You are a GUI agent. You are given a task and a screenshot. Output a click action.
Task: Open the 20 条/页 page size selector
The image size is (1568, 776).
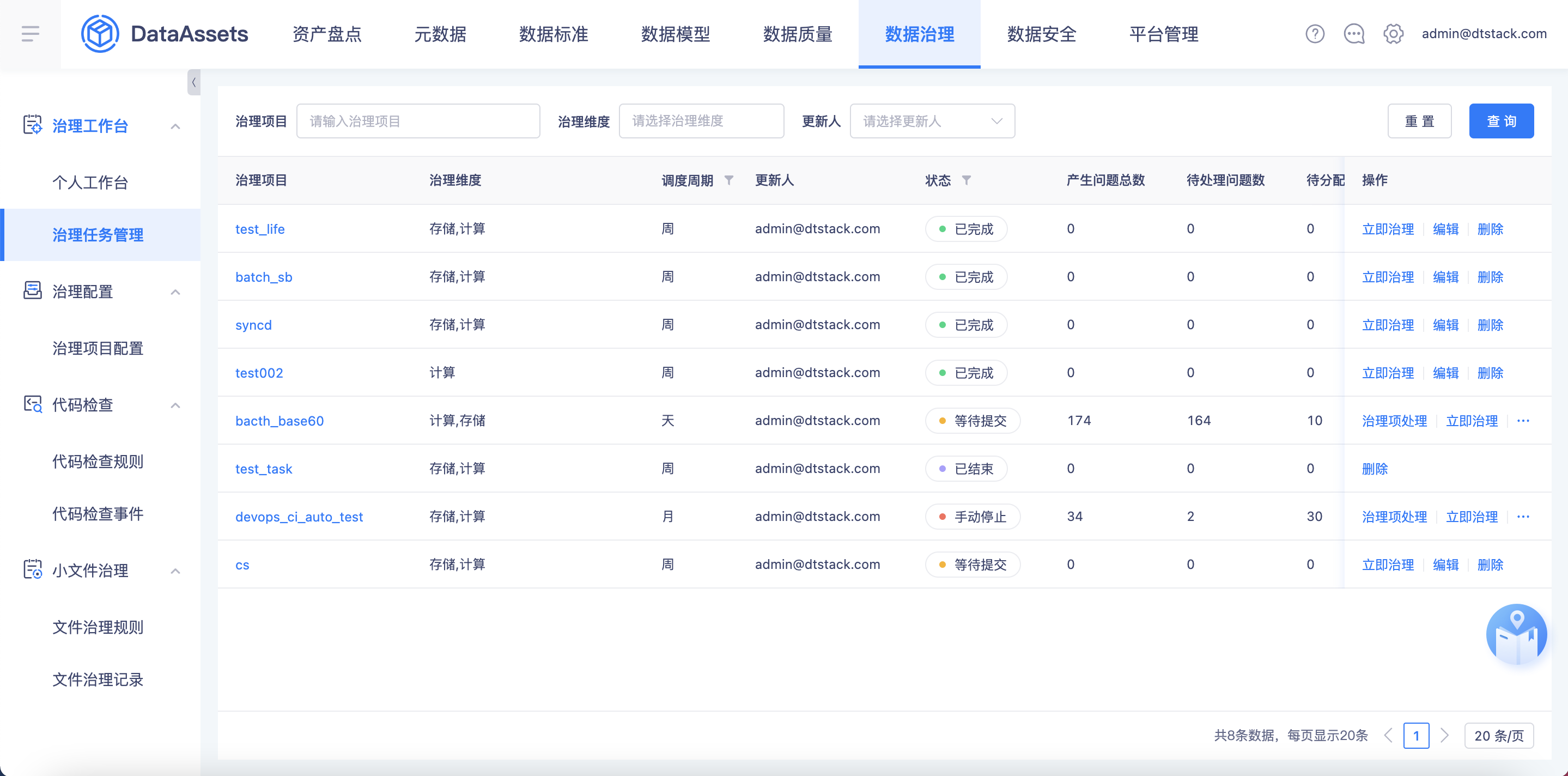point(1499,735)
